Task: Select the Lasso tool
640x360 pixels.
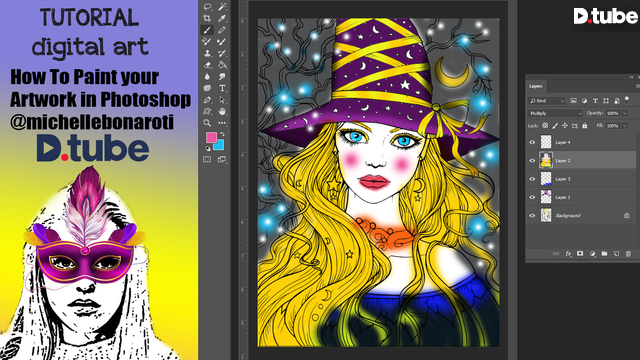Action: pos(207,7)
